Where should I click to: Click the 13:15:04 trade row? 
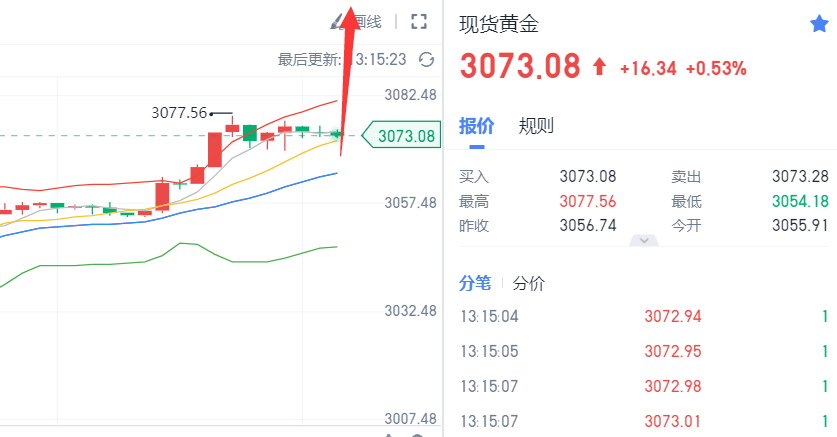click(644, 316)
